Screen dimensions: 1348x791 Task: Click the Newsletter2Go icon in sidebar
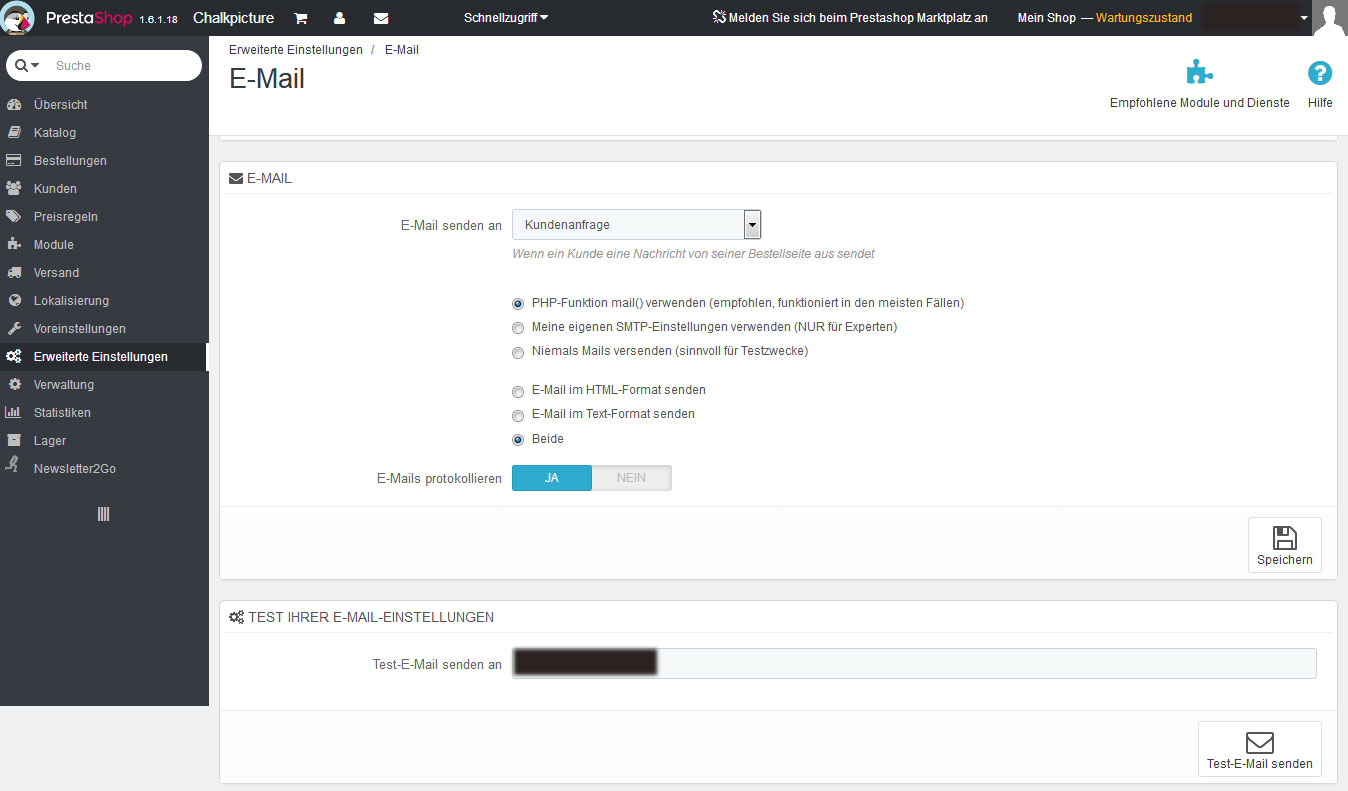14,463
